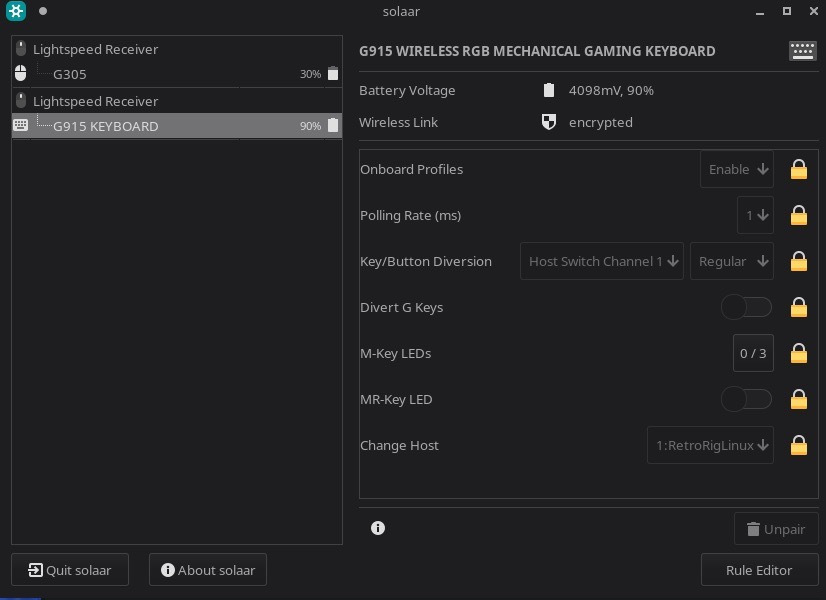Click the Quit solaar button
826x600 pixels.
(x=69, y=570)
